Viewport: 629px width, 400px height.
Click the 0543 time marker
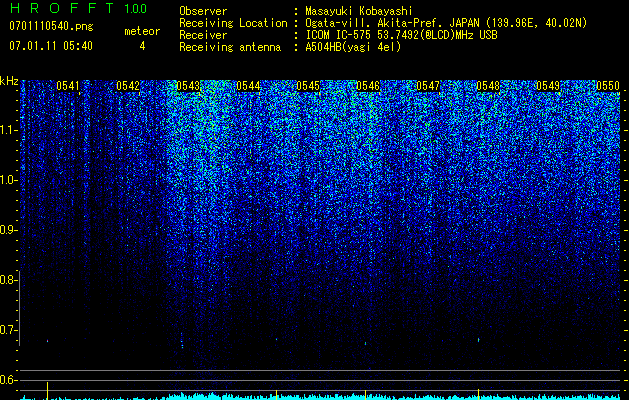coord(188,86)
